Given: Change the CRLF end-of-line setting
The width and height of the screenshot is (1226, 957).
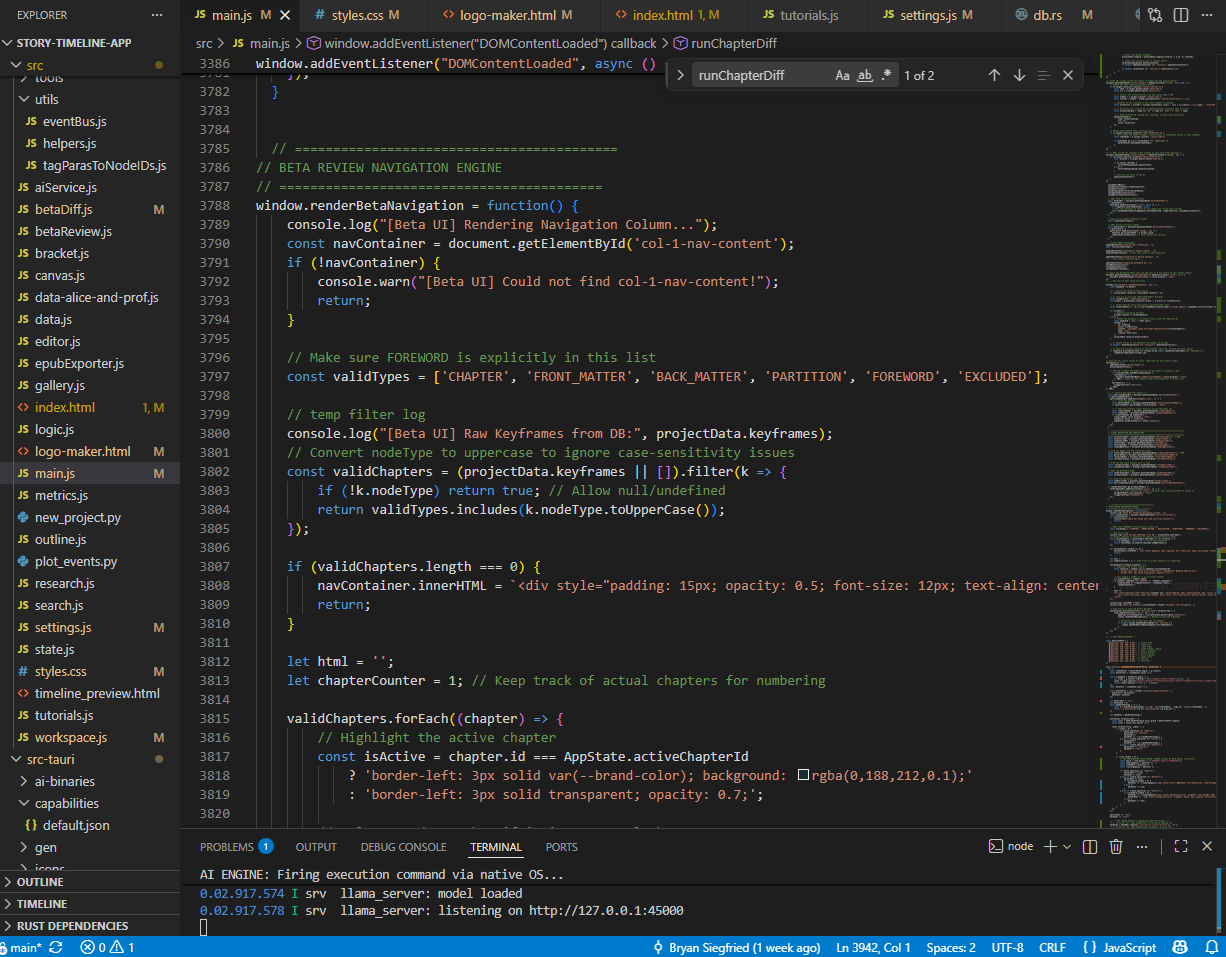Looking at the screenshot, I should coord(1053,947).
